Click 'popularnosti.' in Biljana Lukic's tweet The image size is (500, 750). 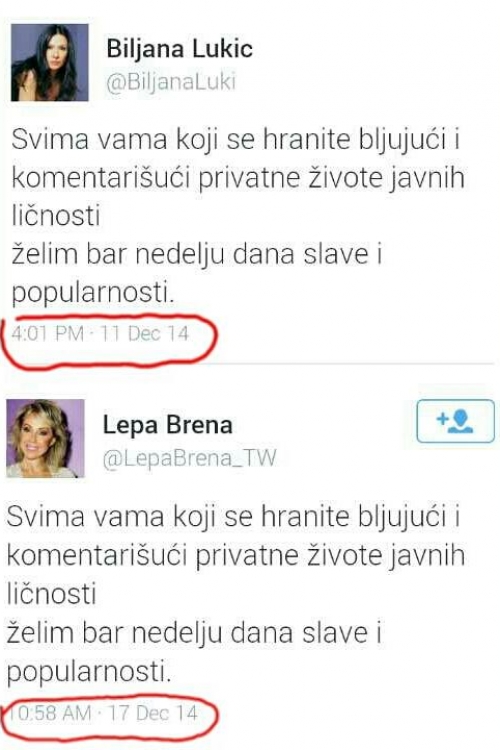93,293
